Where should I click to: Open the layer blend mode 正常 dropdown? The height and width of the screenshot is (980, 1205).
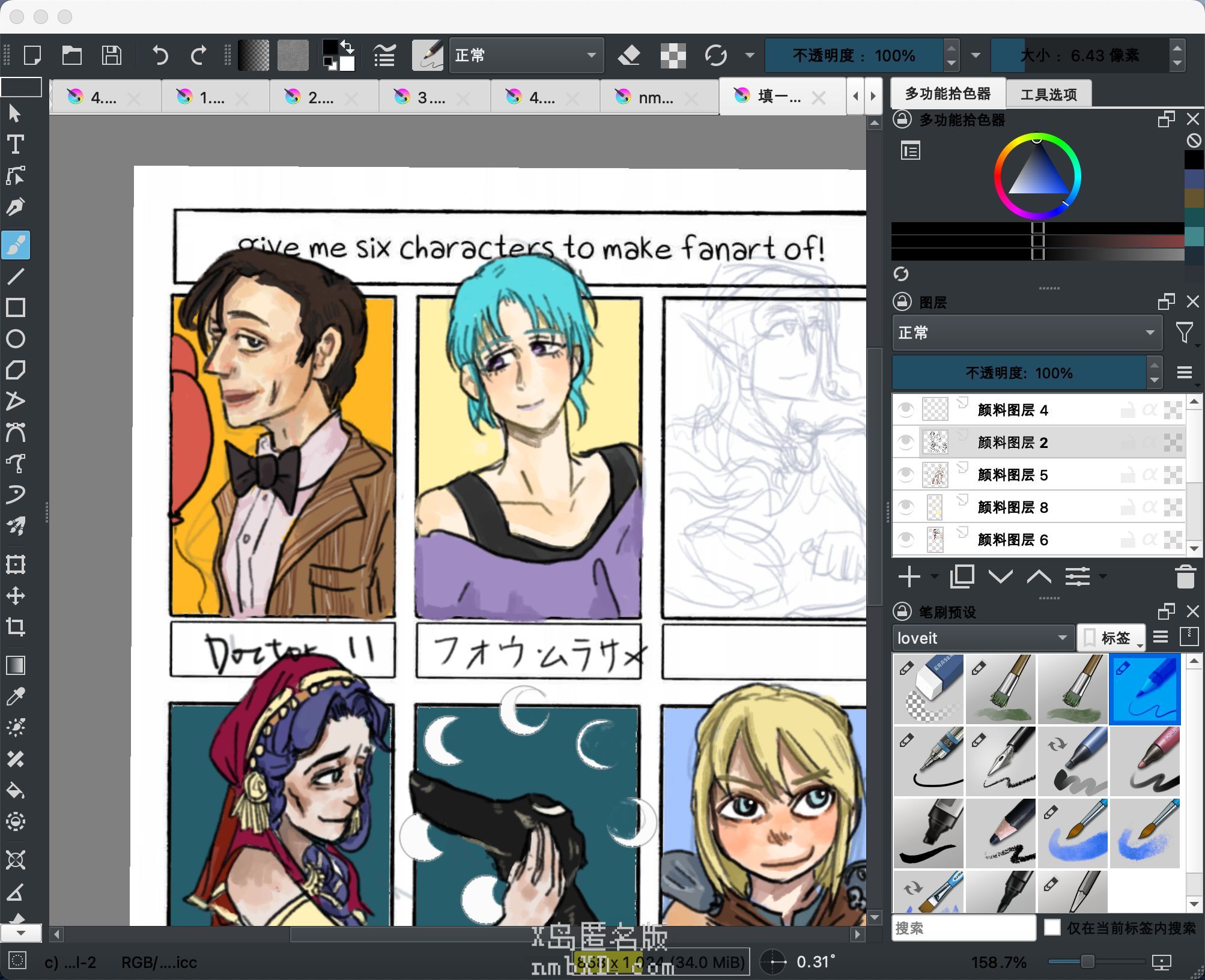click(x=1026, y=333)
